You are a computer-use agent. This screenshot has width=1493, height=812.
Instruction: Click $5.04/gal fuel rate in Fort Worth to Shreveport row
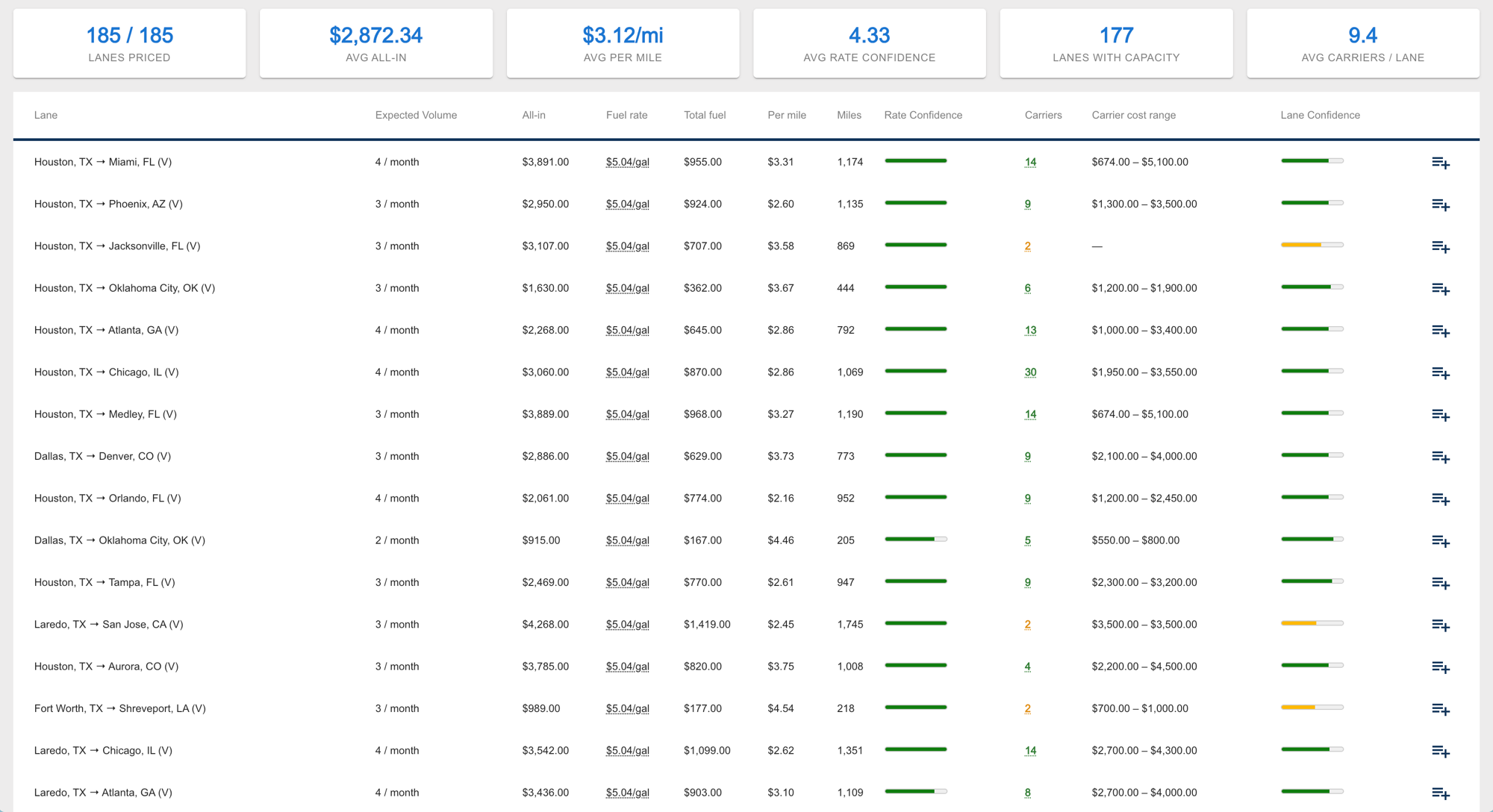click(628, 708)
